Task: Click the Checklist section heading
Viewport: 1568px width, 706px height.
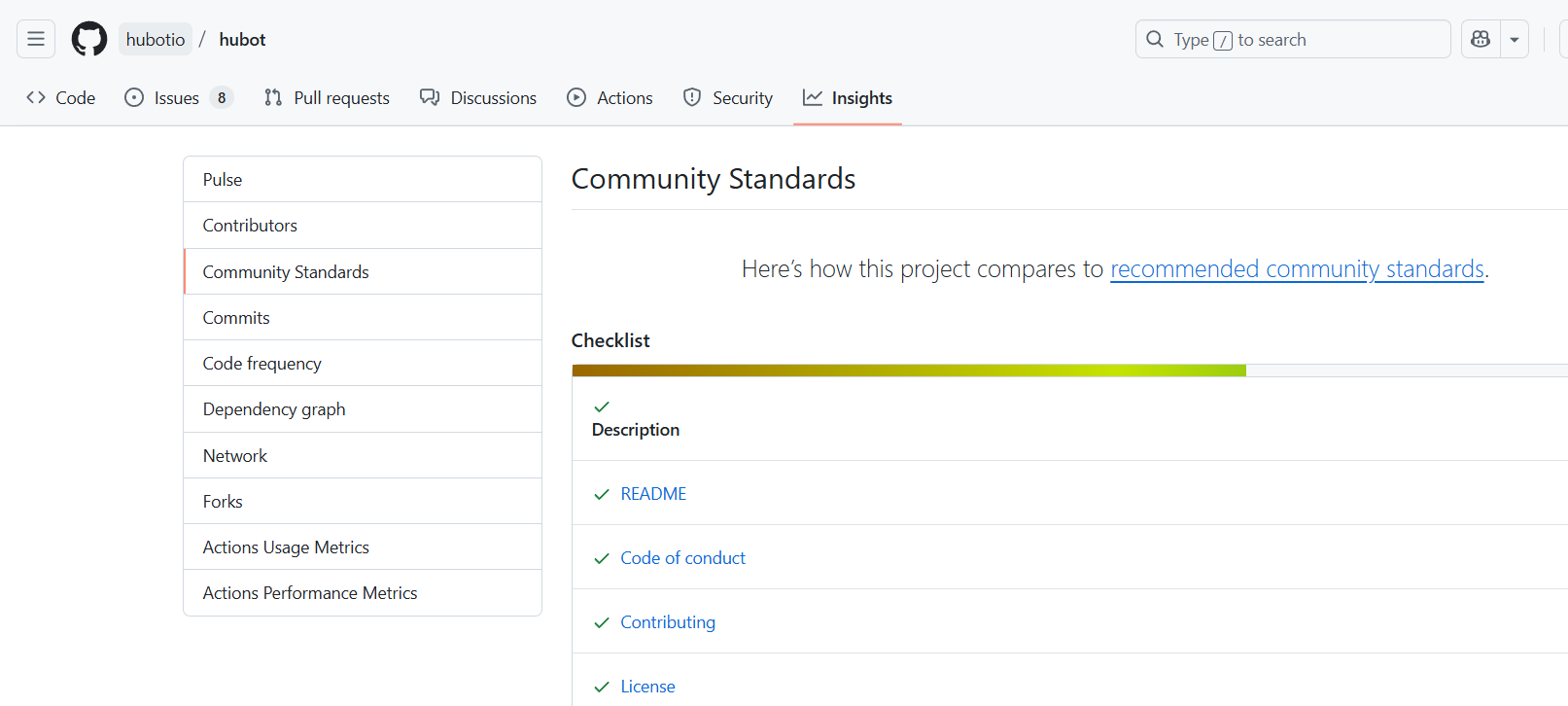Action: click(610, 340)
